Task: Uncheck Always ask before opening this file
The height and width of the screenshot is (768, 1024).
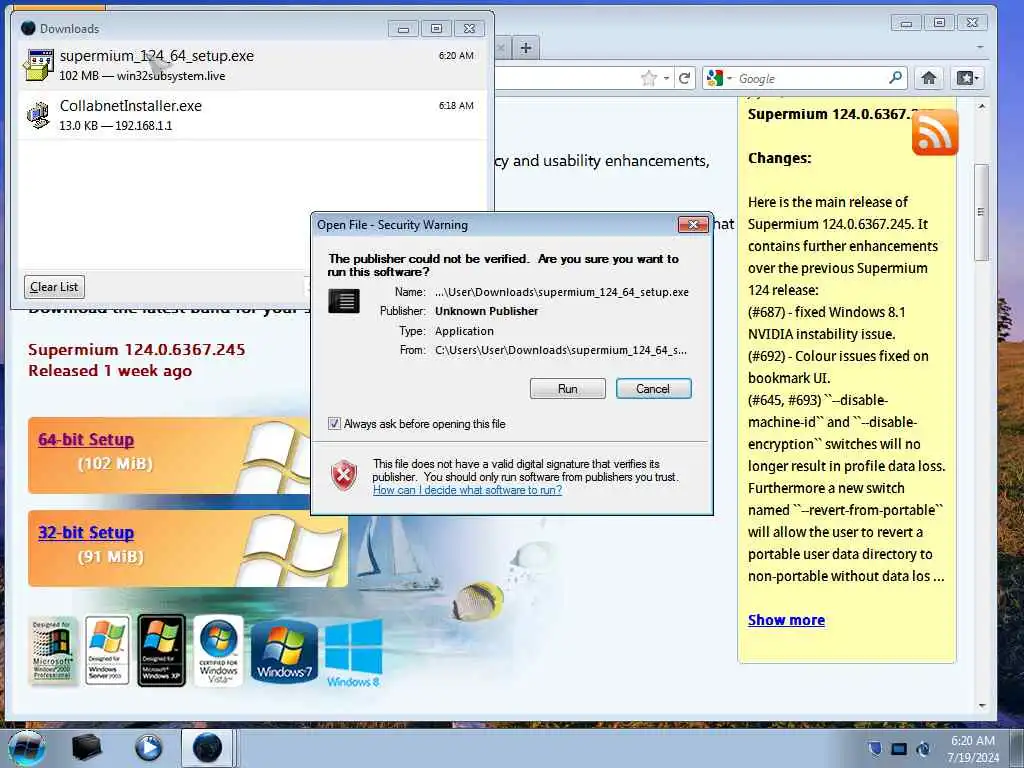Action: (334, 424)
